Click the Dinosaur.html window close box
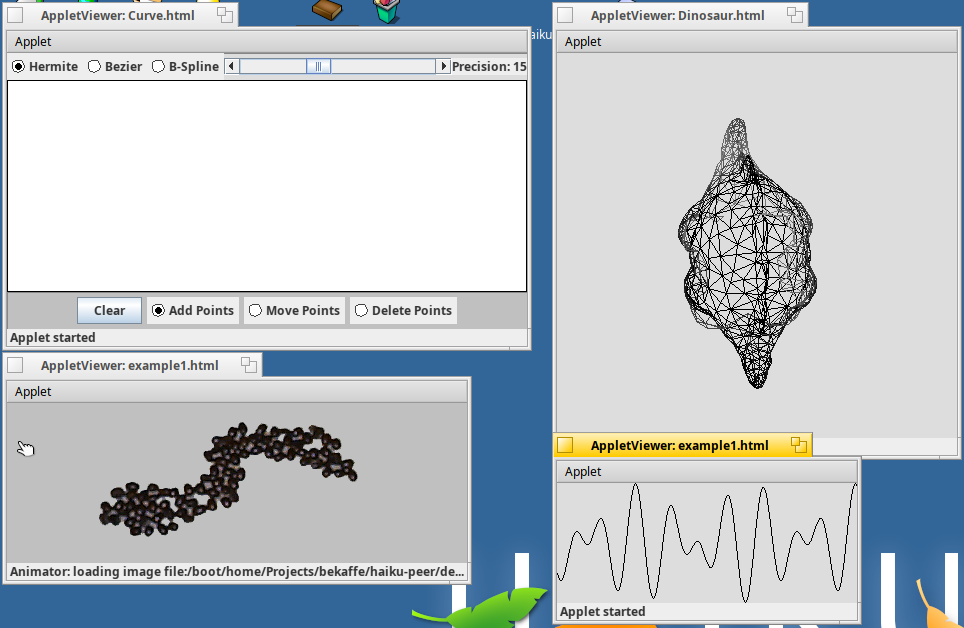Viewport: 964px width, 628px height. (565, 15)
